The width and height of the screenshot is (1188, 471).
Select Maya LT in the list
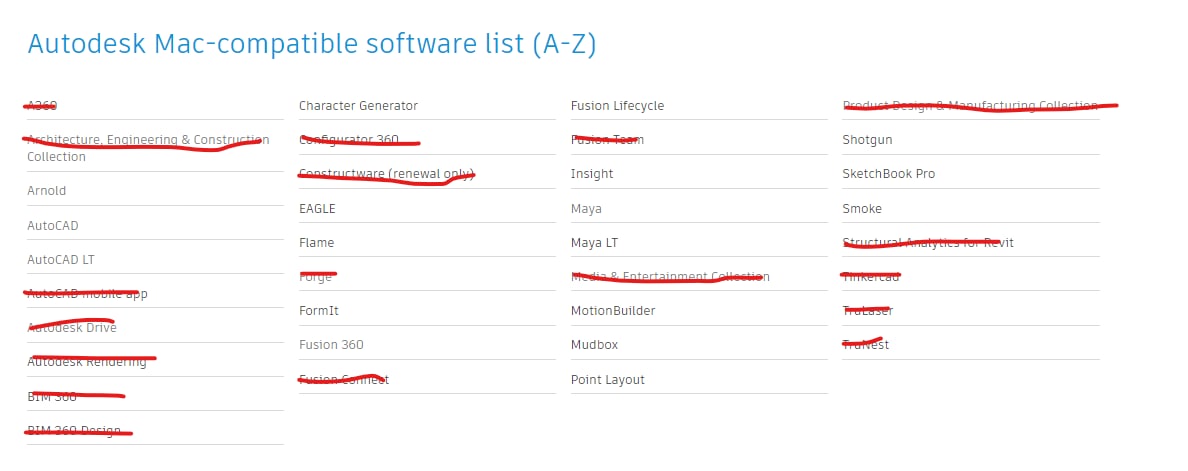[594, 243]
